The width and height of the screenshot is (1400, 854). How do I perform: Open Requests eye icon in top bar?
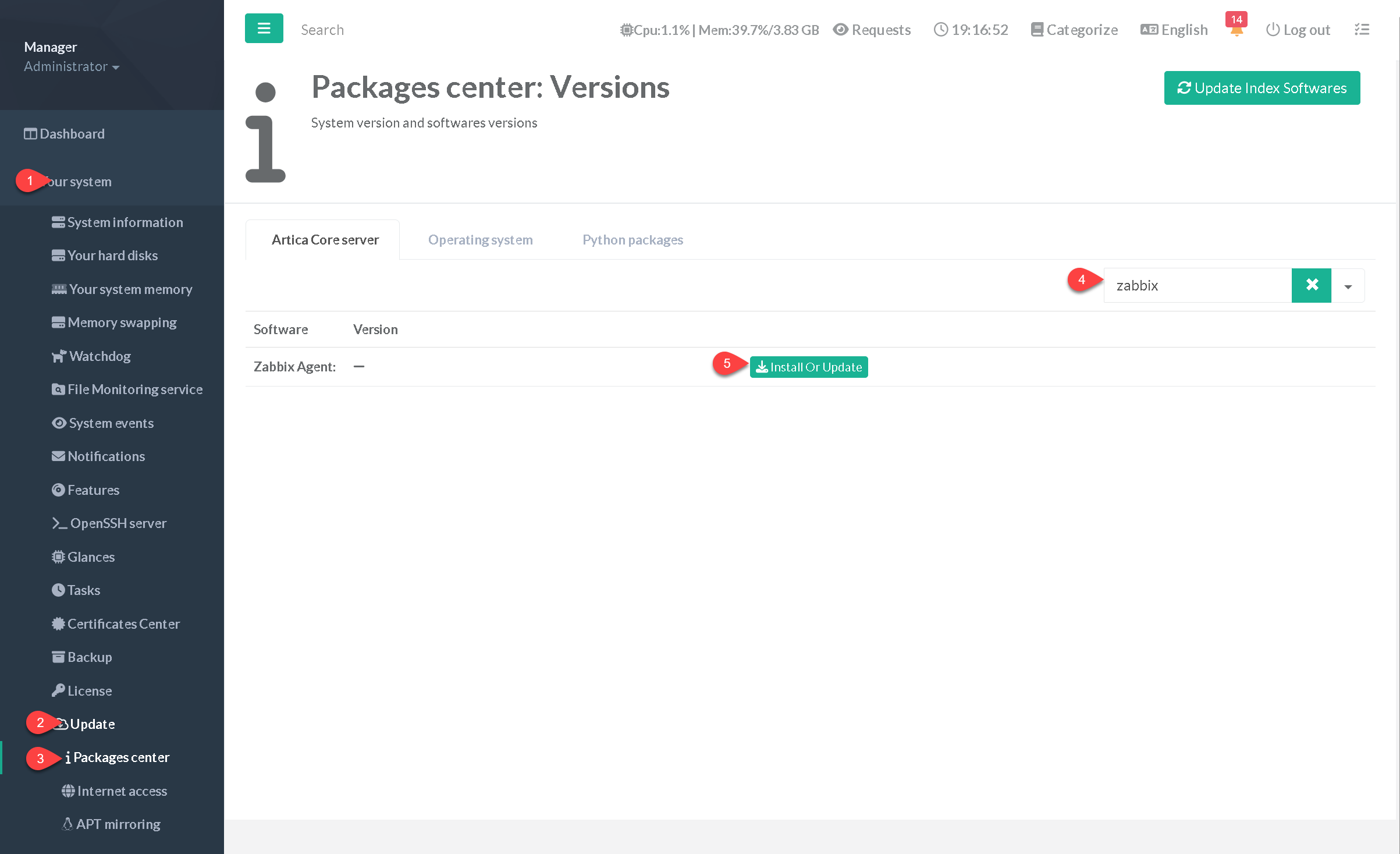840,30
